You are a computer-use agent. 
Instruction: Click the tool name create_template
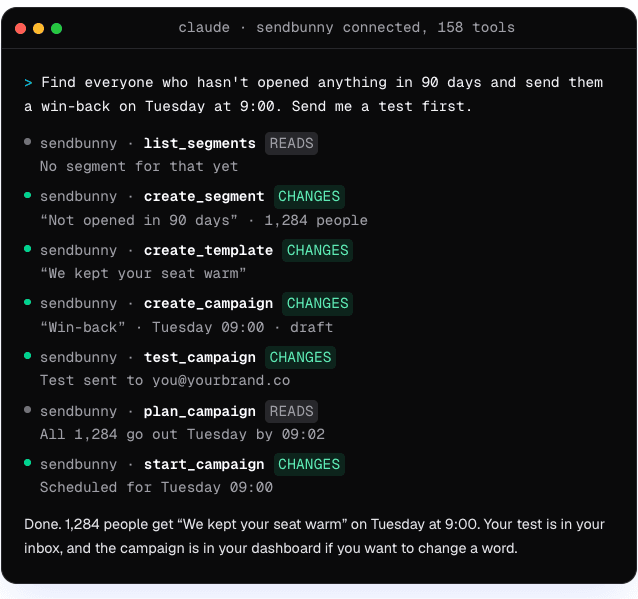point(208,250)
